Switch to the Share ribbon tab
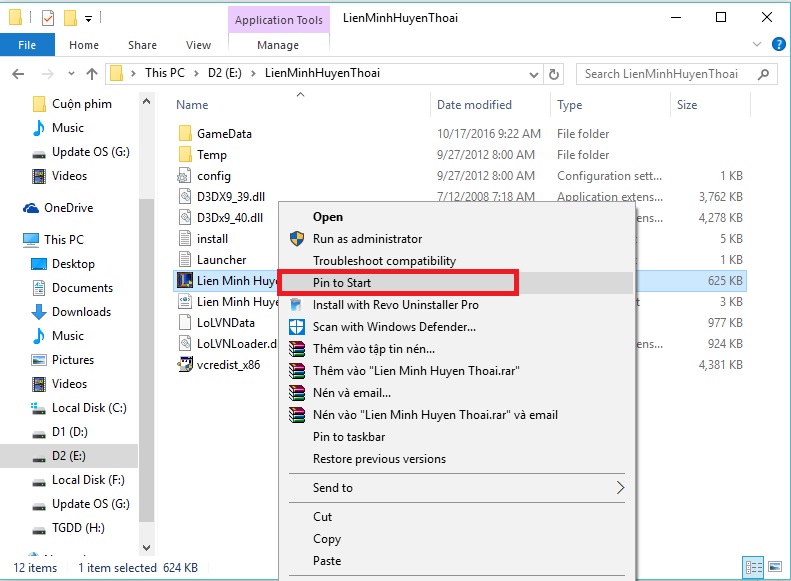Image resolution: width=791 pixels, height=581 pixels. click(142, 45)
